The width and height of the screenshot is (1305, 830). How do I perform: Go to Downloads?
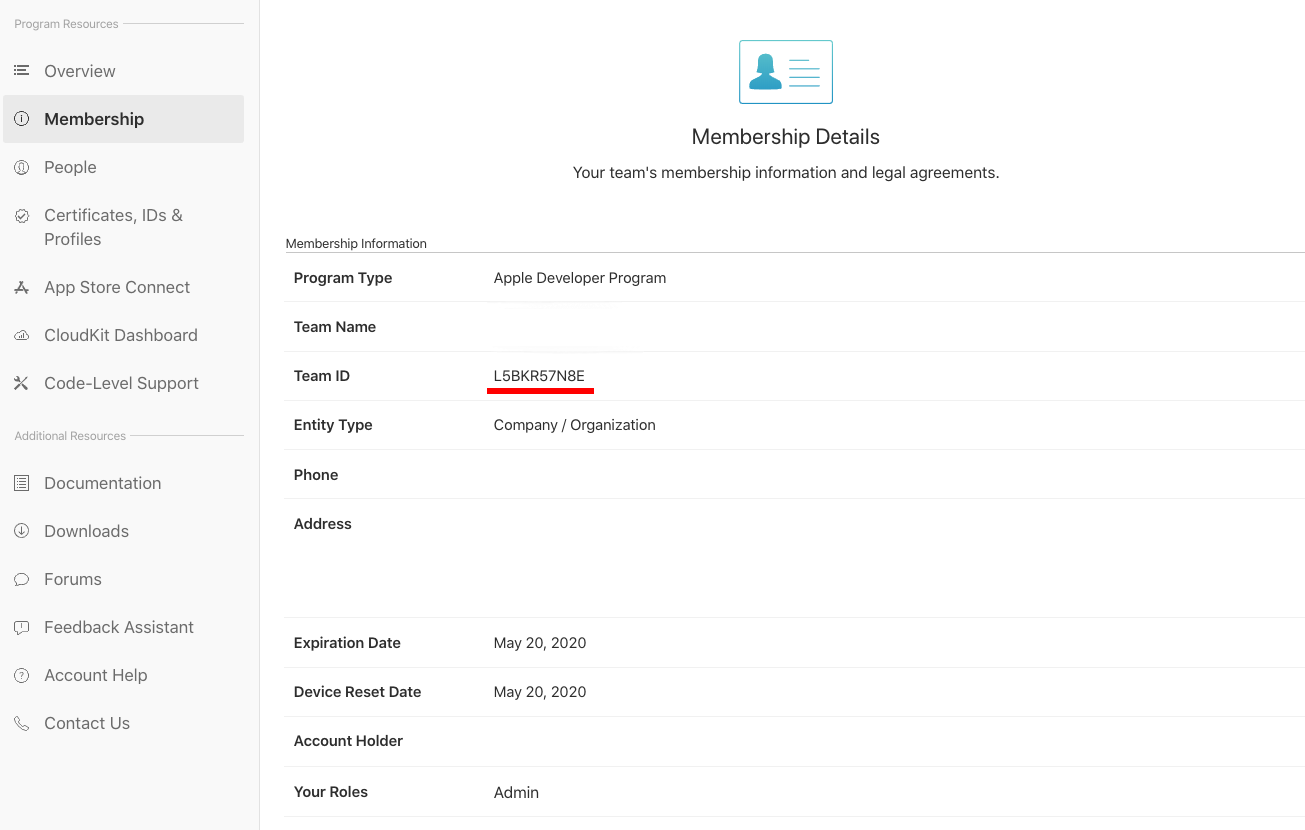pos(86,531)
